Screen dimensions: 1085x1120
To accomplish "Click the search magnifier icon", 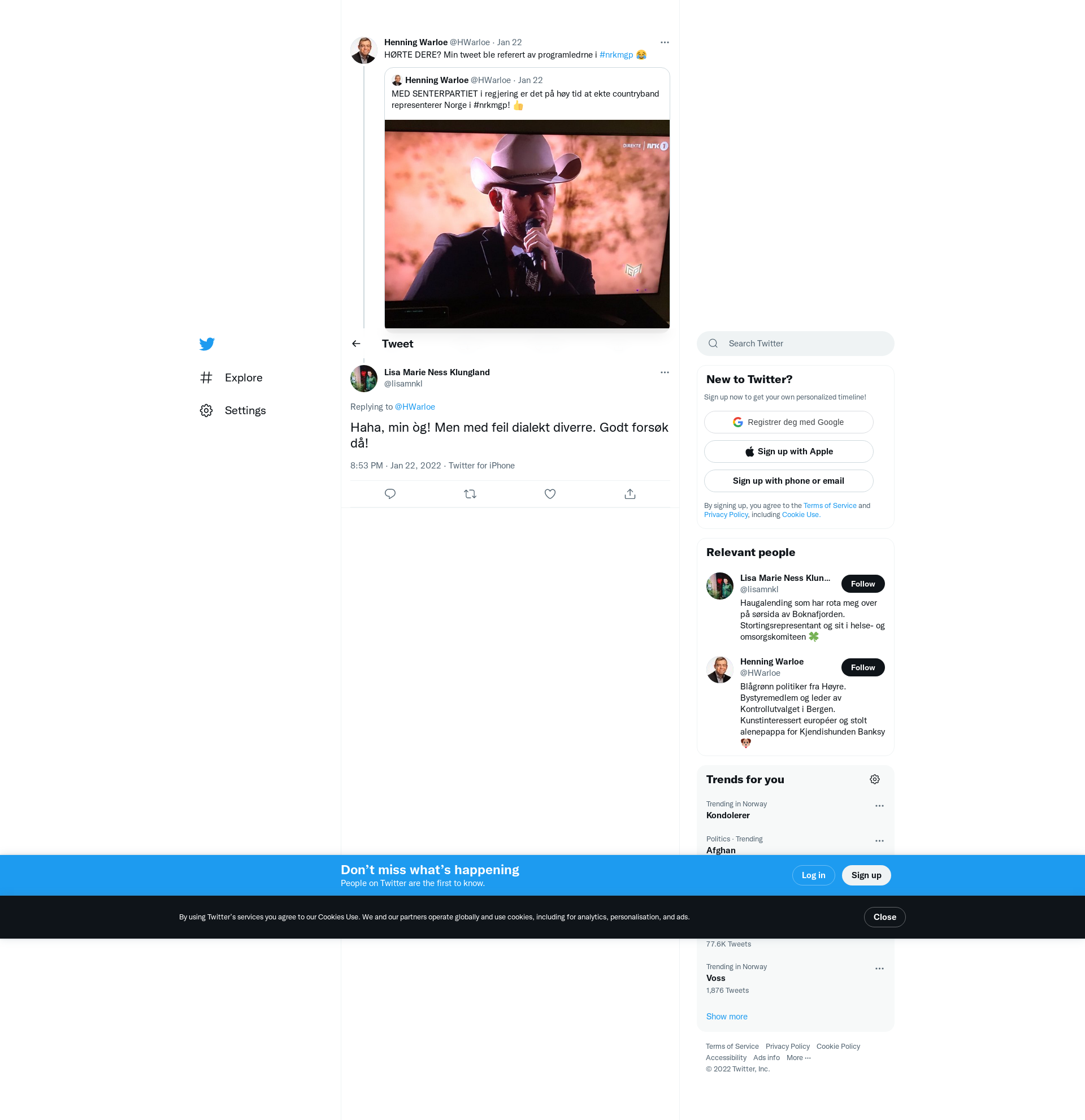I will (713, 344).
